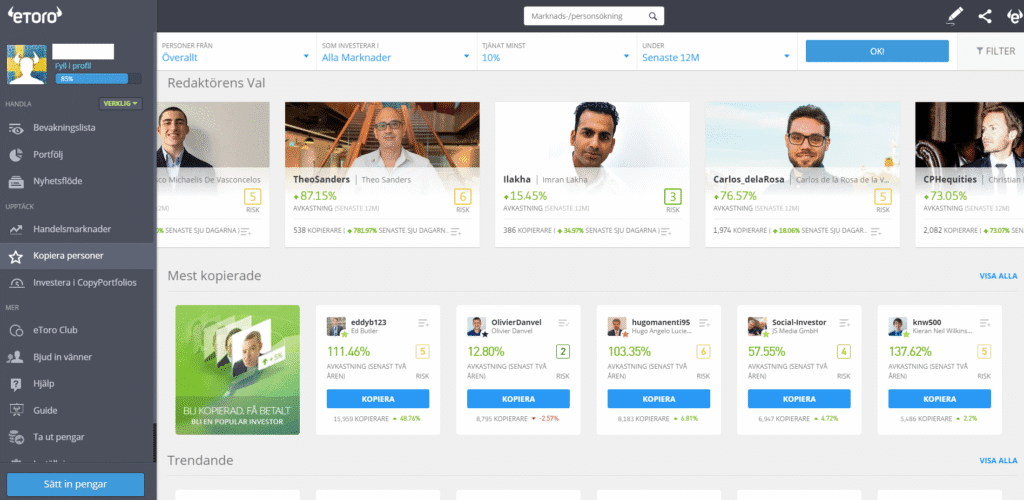Screen dimensions: 1024x500
Task: Click the share icon in top bar
Action: pos(985,16)
